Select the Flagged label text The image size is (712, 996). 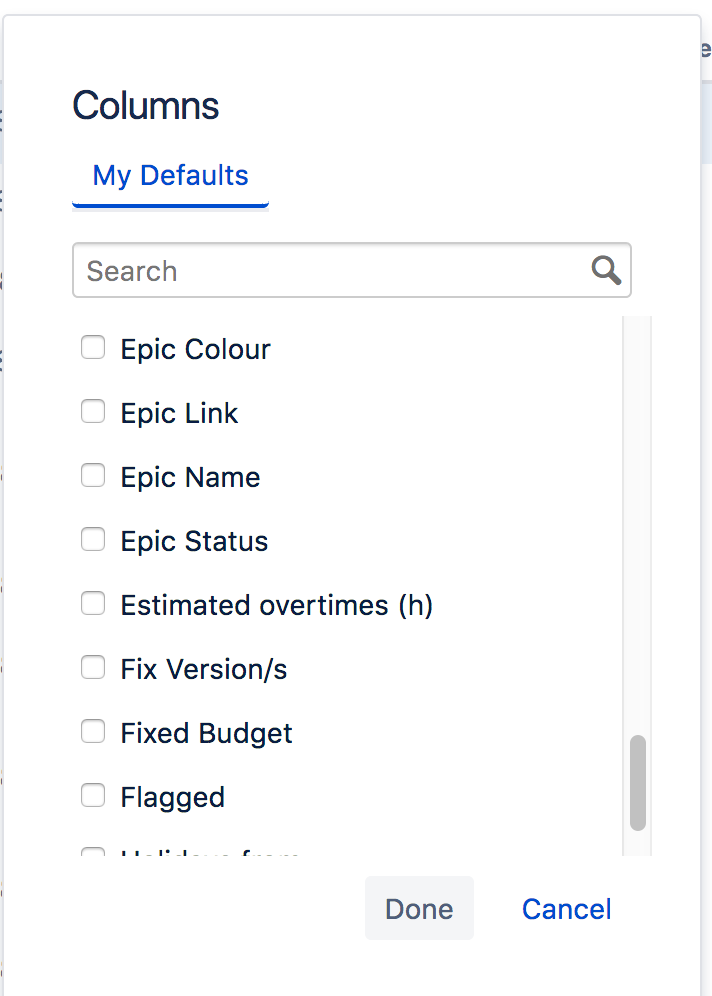[x=173, y=797]
